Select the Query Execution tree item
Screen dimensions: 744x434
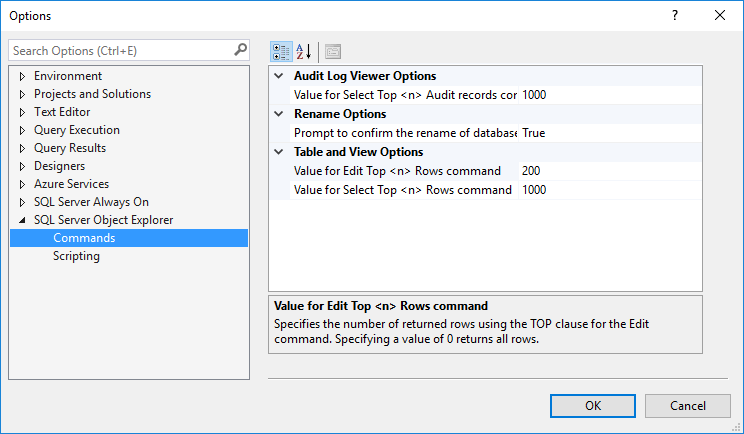coord(77,130)
